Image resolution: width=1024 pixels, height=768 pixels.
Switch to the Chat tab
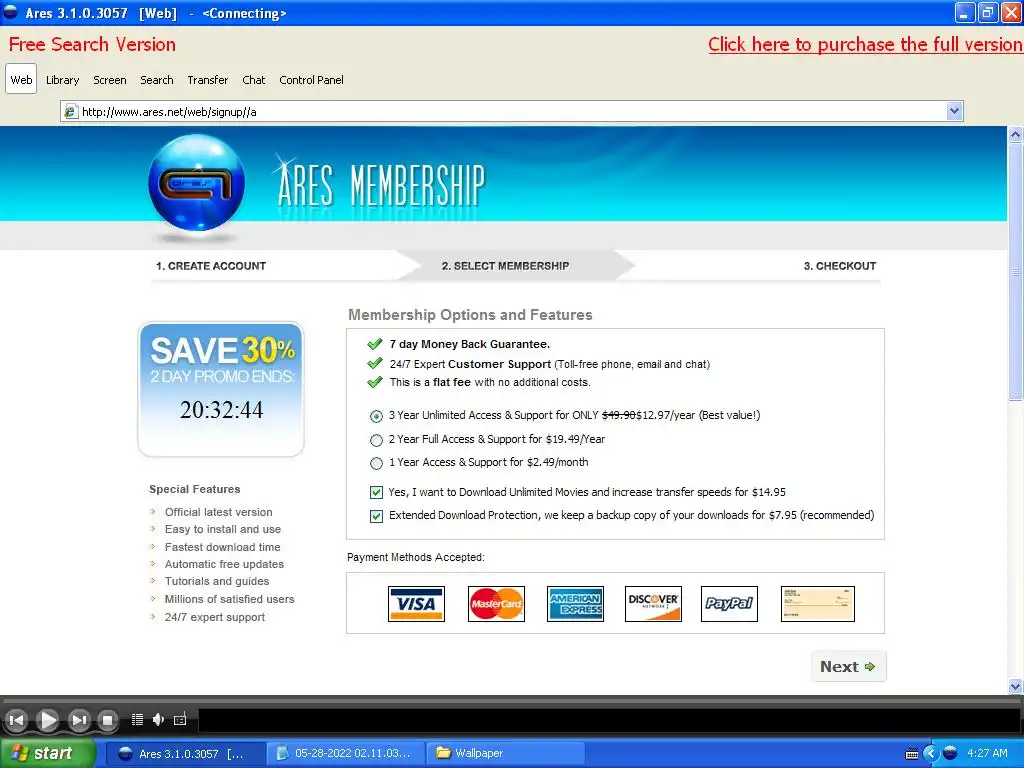click(x=253, y=80)
